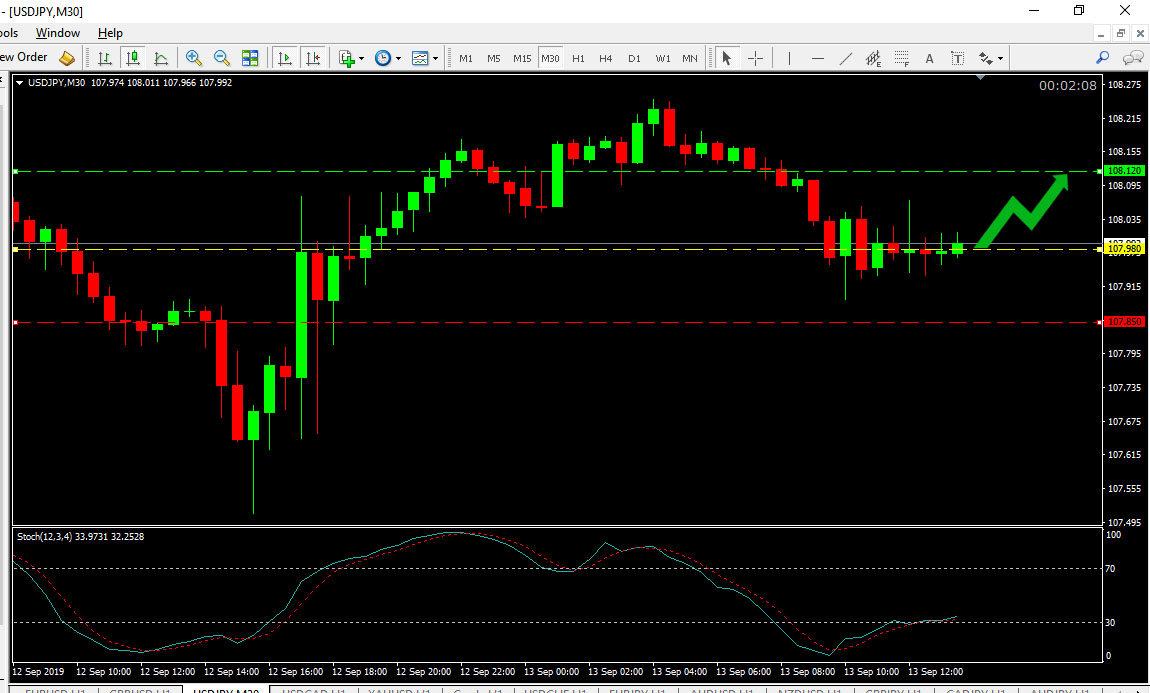Switch chart to line chart mode
The width and height of the screenshot is (1150, 693).
161,58
